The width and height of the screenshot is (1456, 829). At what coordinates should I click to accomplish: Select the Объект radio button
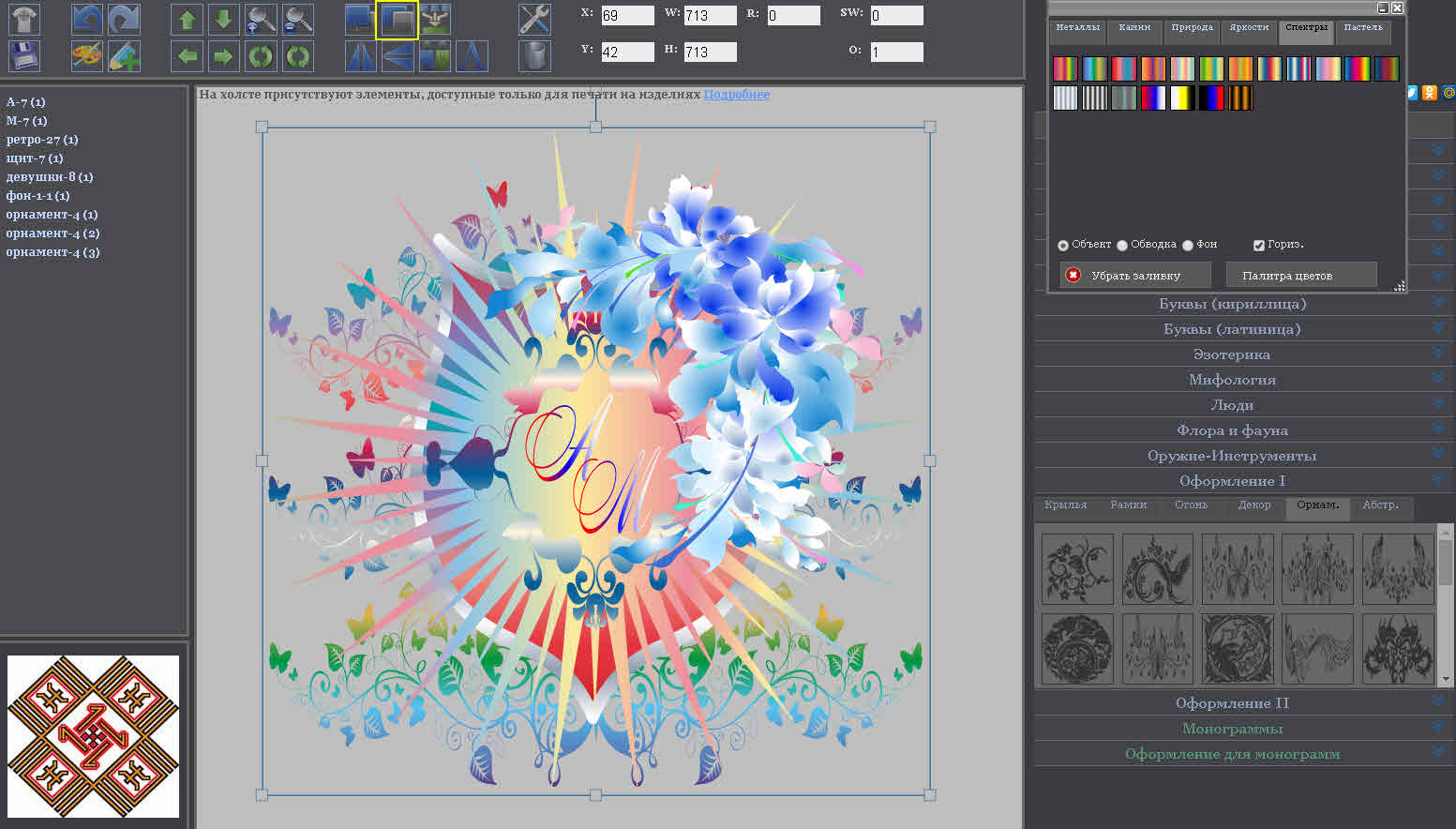1063,245
